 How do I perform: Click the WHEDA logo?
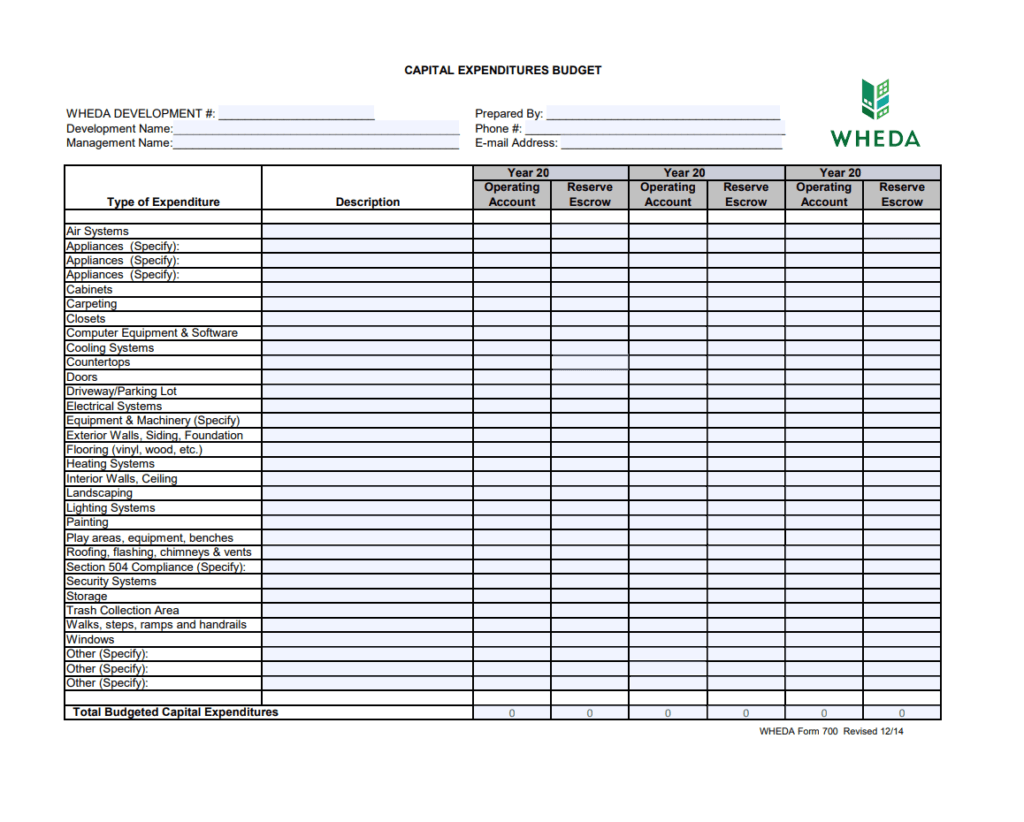(x=875, y=113)
